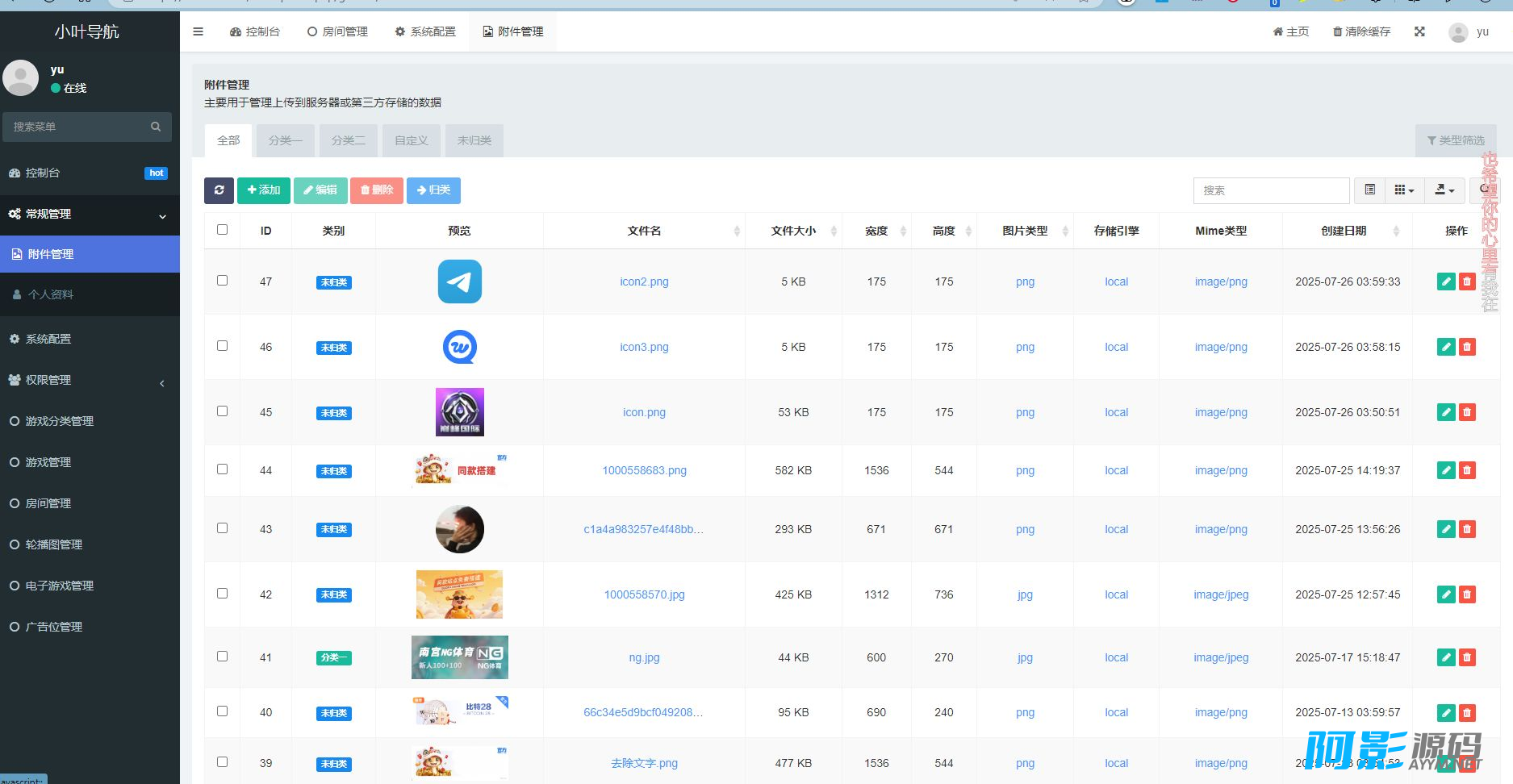
Task: Check the select-all checkbox in table header
Action: pyautogui.click(x=223, y=230)
